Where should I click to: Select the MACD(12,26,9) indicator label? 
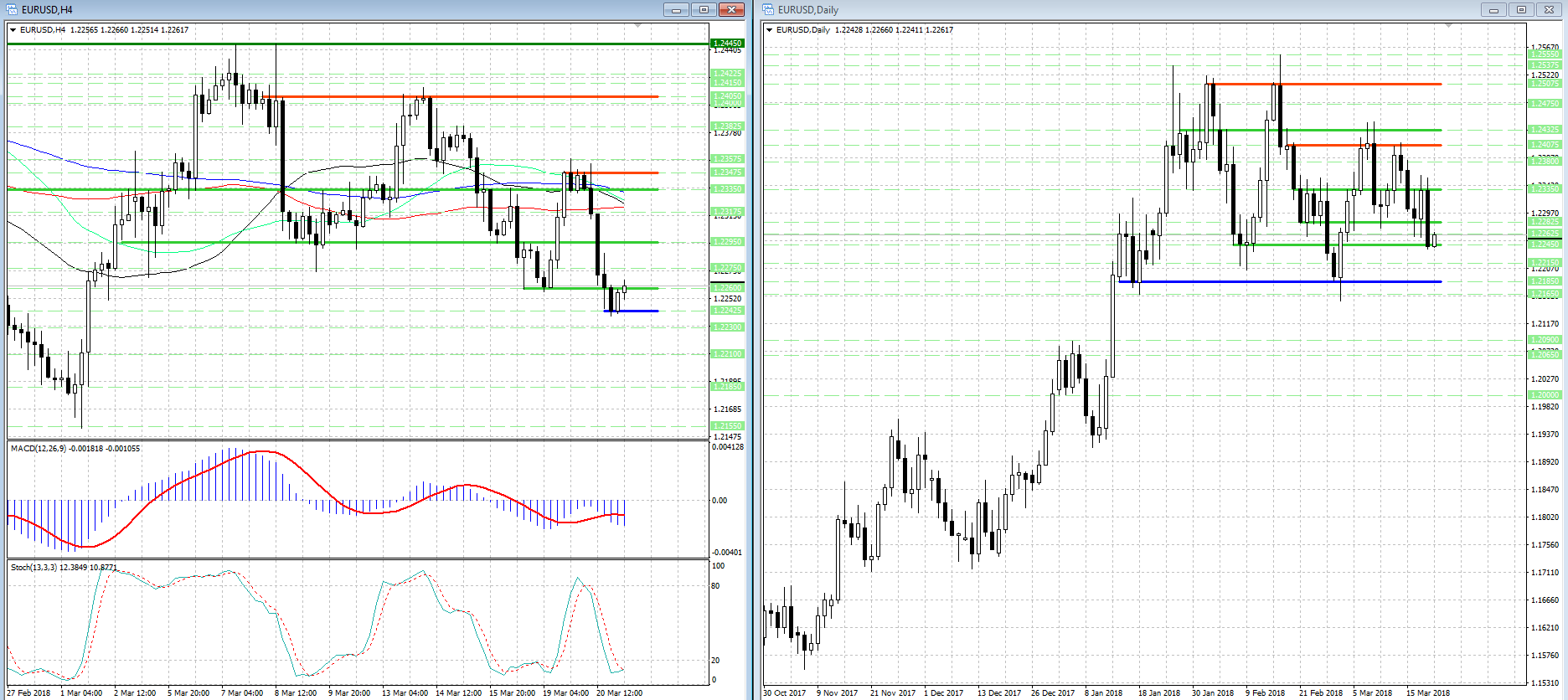(39, 449)
